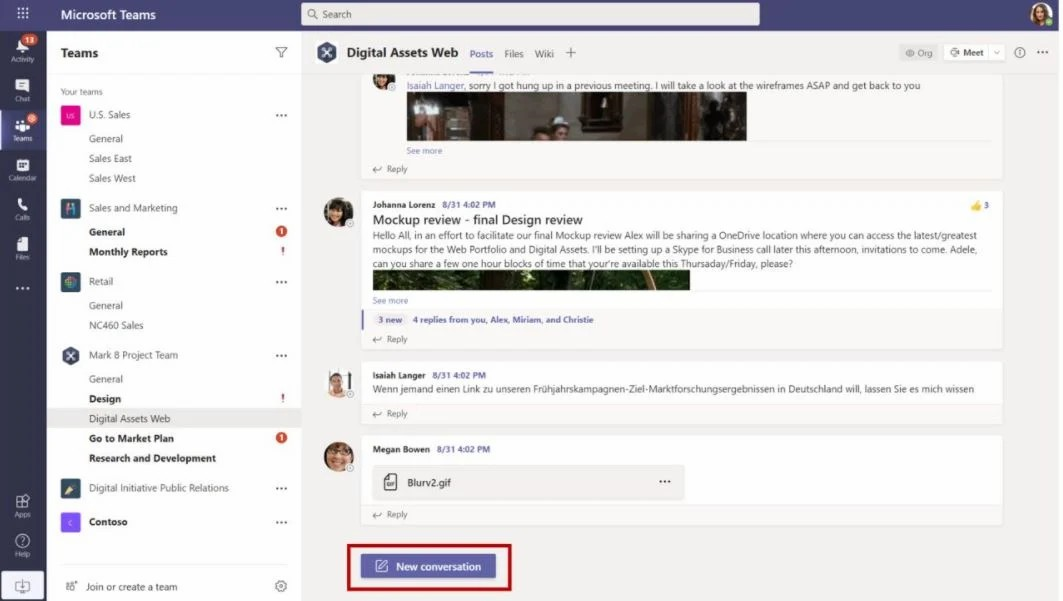Open the Activity feed
The width and height of the screenshot is (1063, 601).
22,49
